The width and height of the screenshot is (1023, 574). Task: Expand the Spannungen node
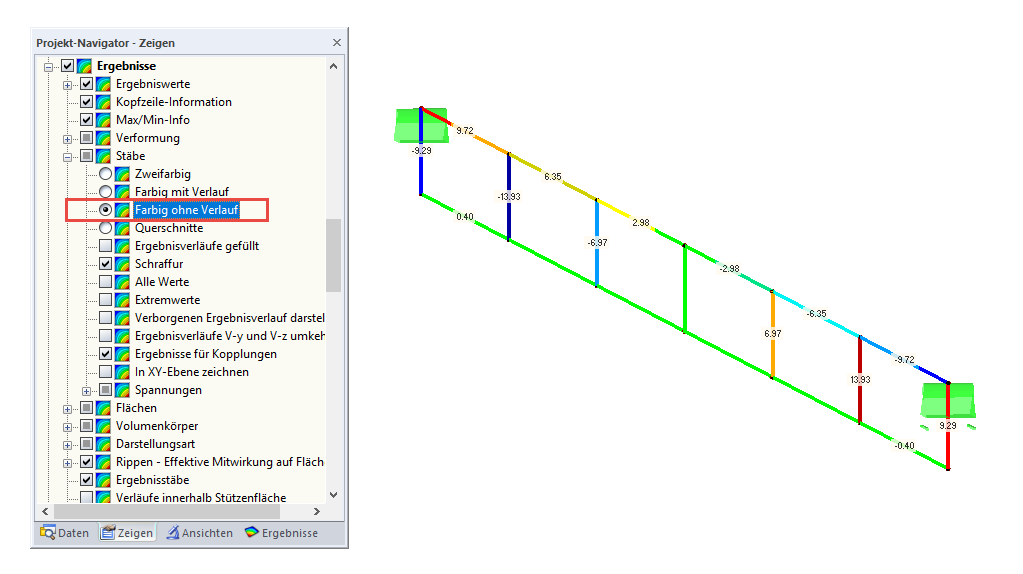[x=86, y=391]
